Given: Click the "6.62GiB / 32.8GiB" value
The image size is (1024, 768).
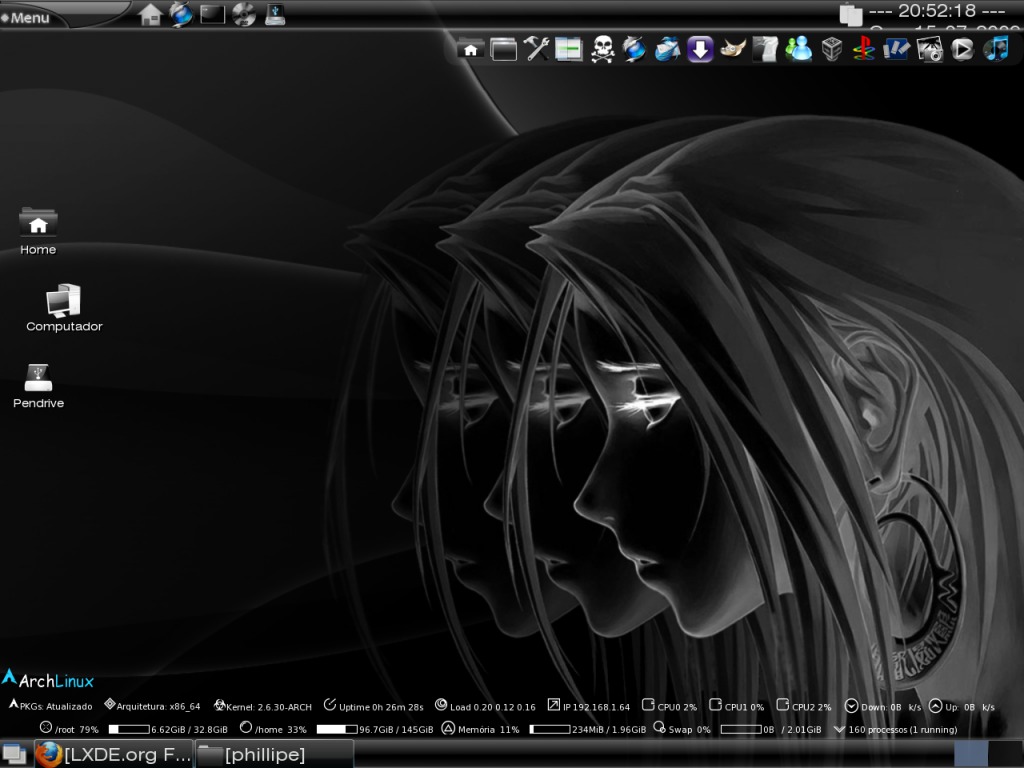Looking at the screenshot, I should [x=189, y=729].
